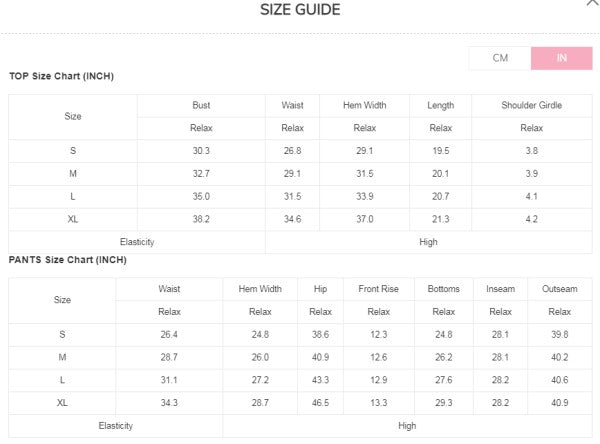Switch size units to CM

pyautogui.click(x=500, y=58)
